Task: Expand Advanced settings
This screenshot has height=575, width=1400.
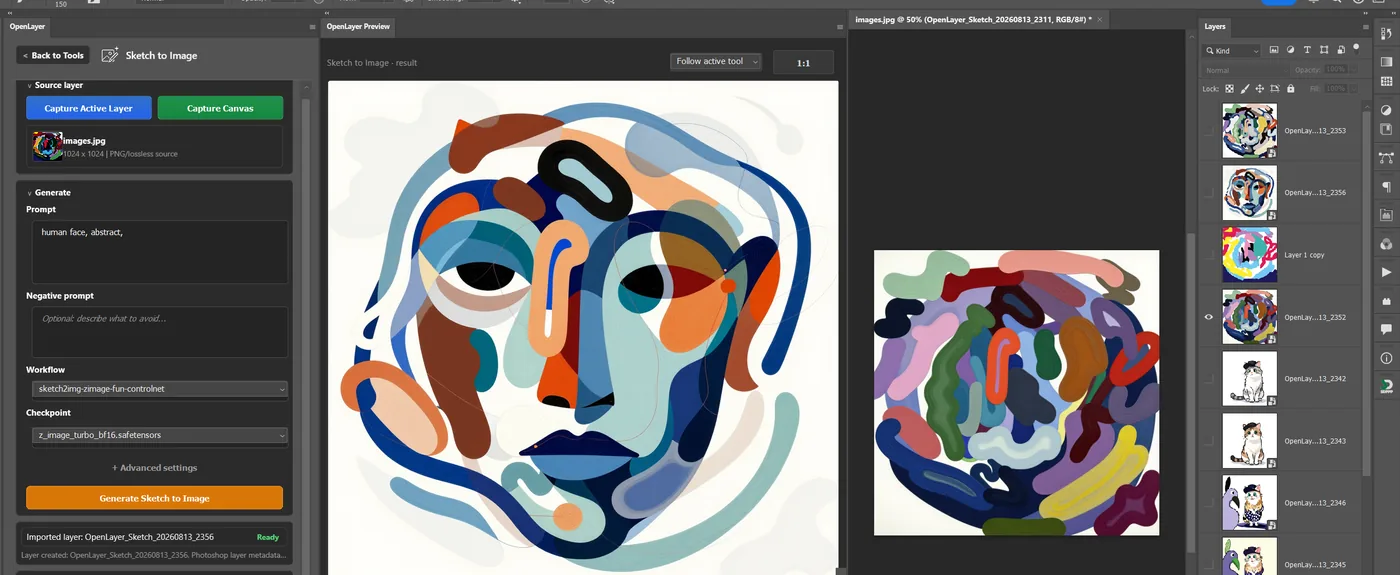Action: [x=154, y=468]
